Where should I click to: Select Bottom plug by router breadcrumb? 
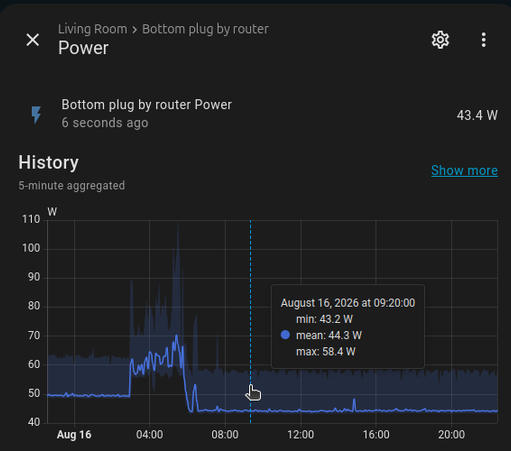205,29
